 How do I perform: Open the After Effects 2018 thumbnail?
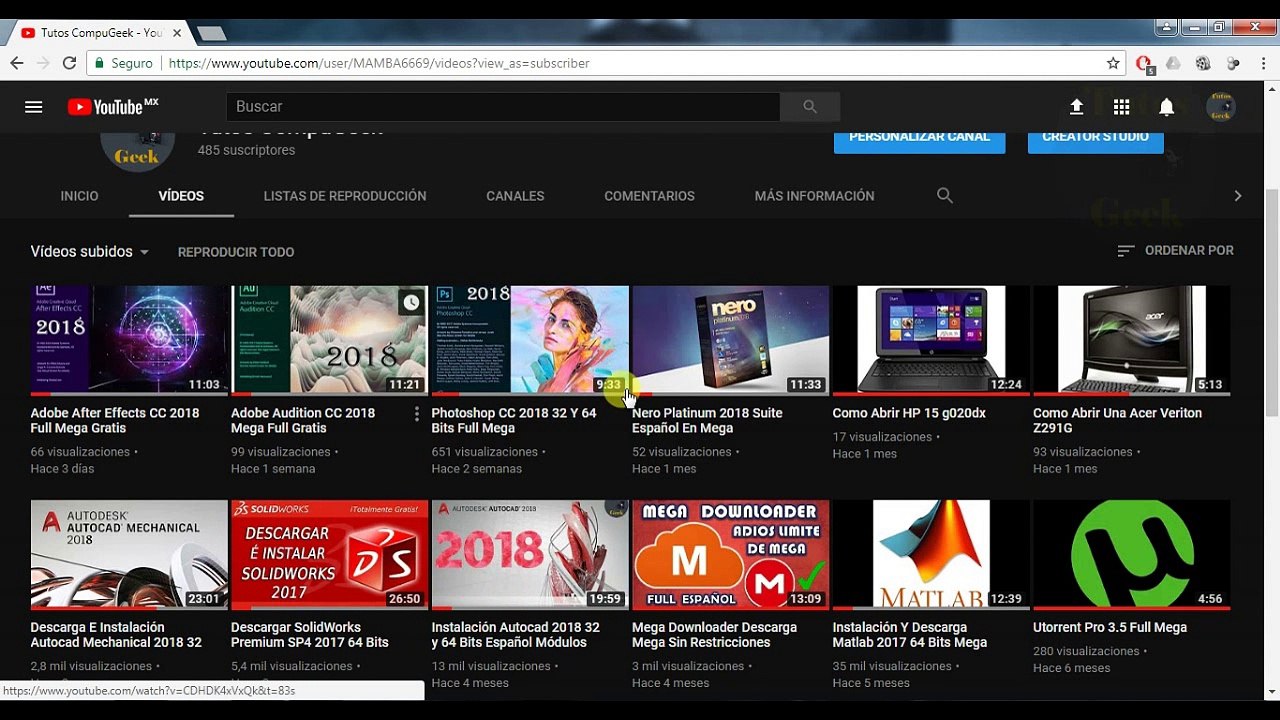pos(129,340)
